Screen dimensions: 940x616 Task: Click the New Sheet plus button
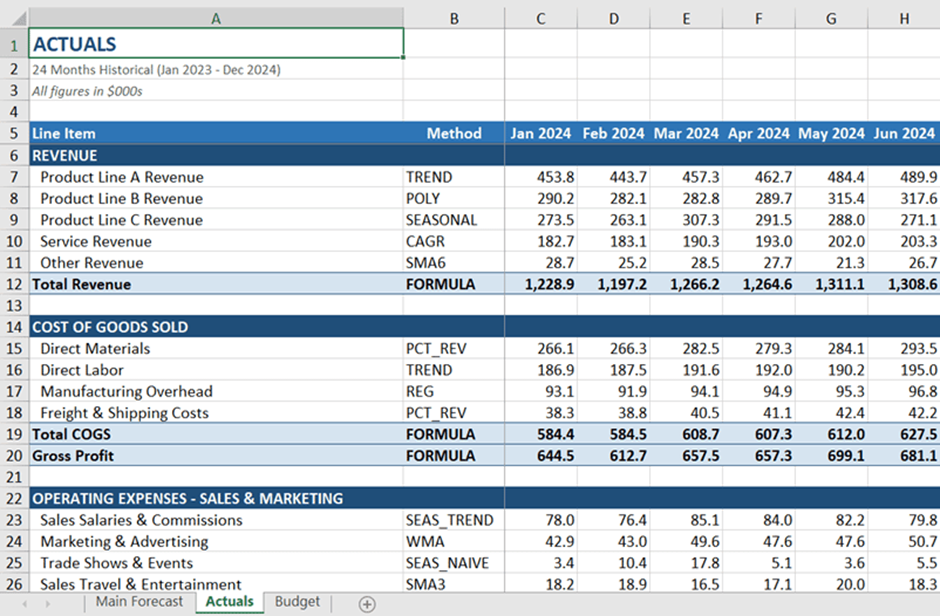click(x=367, y=604)
